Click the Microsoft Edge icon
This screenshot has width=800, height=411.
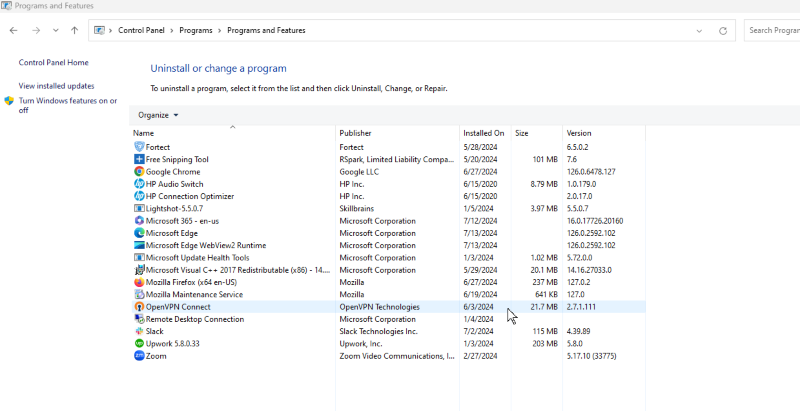pos(139,233)
